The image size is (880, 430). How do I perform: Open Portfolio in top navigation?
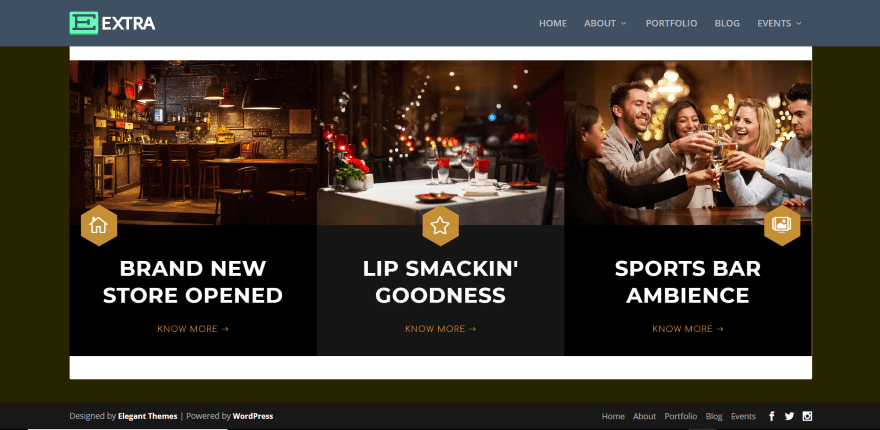(671, 23)
